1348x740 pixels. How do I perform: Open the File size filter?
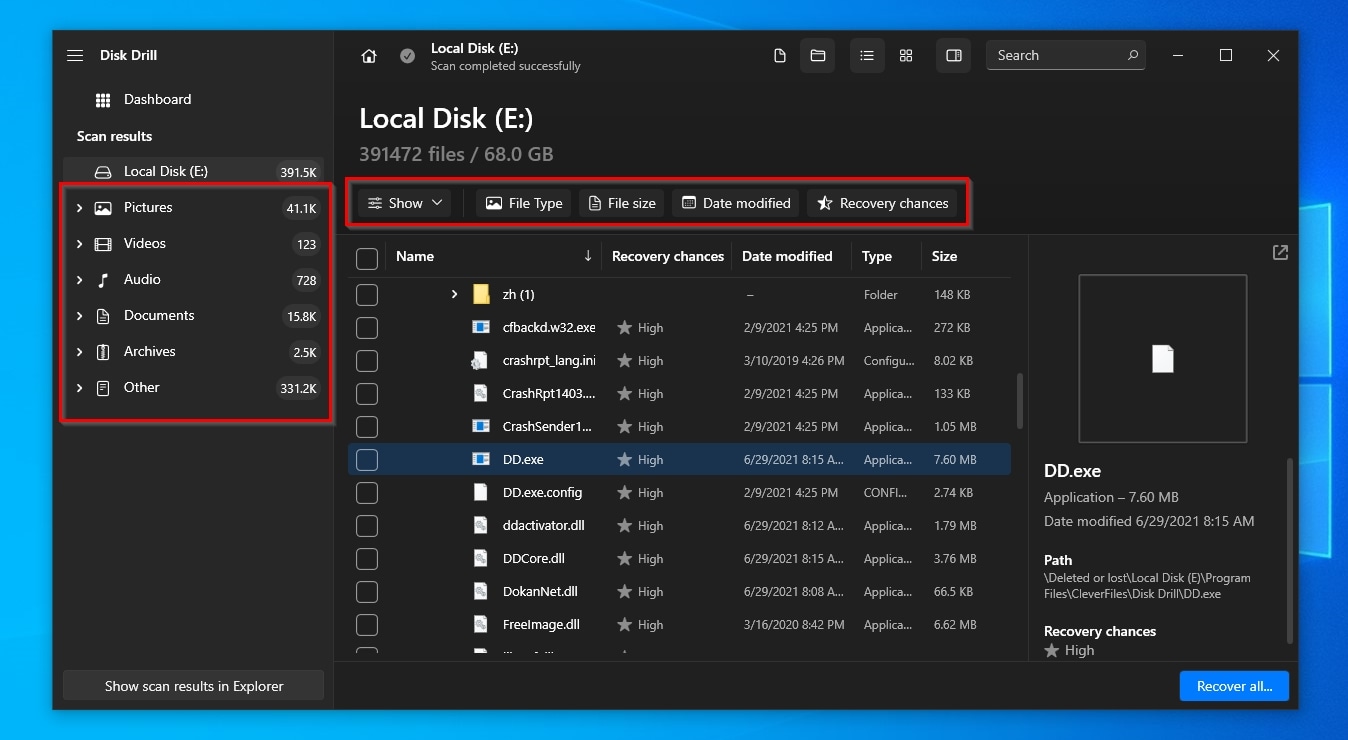622,203
